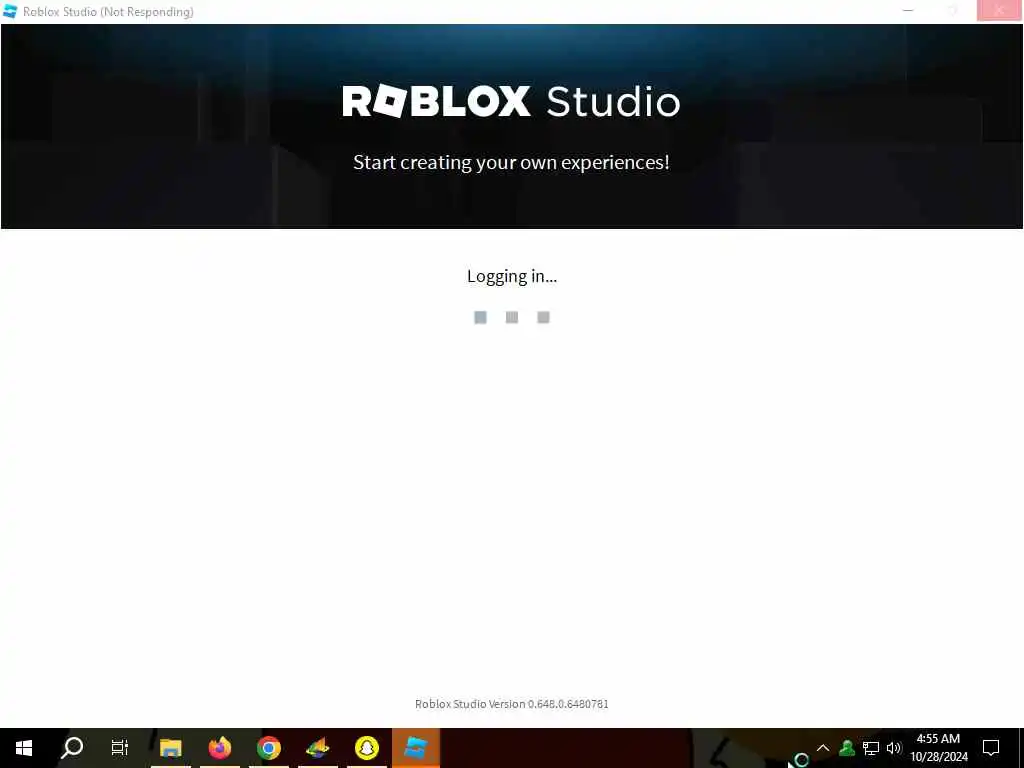
Task: Open Task View on taskbar
Action: click(x=120, y=748)
